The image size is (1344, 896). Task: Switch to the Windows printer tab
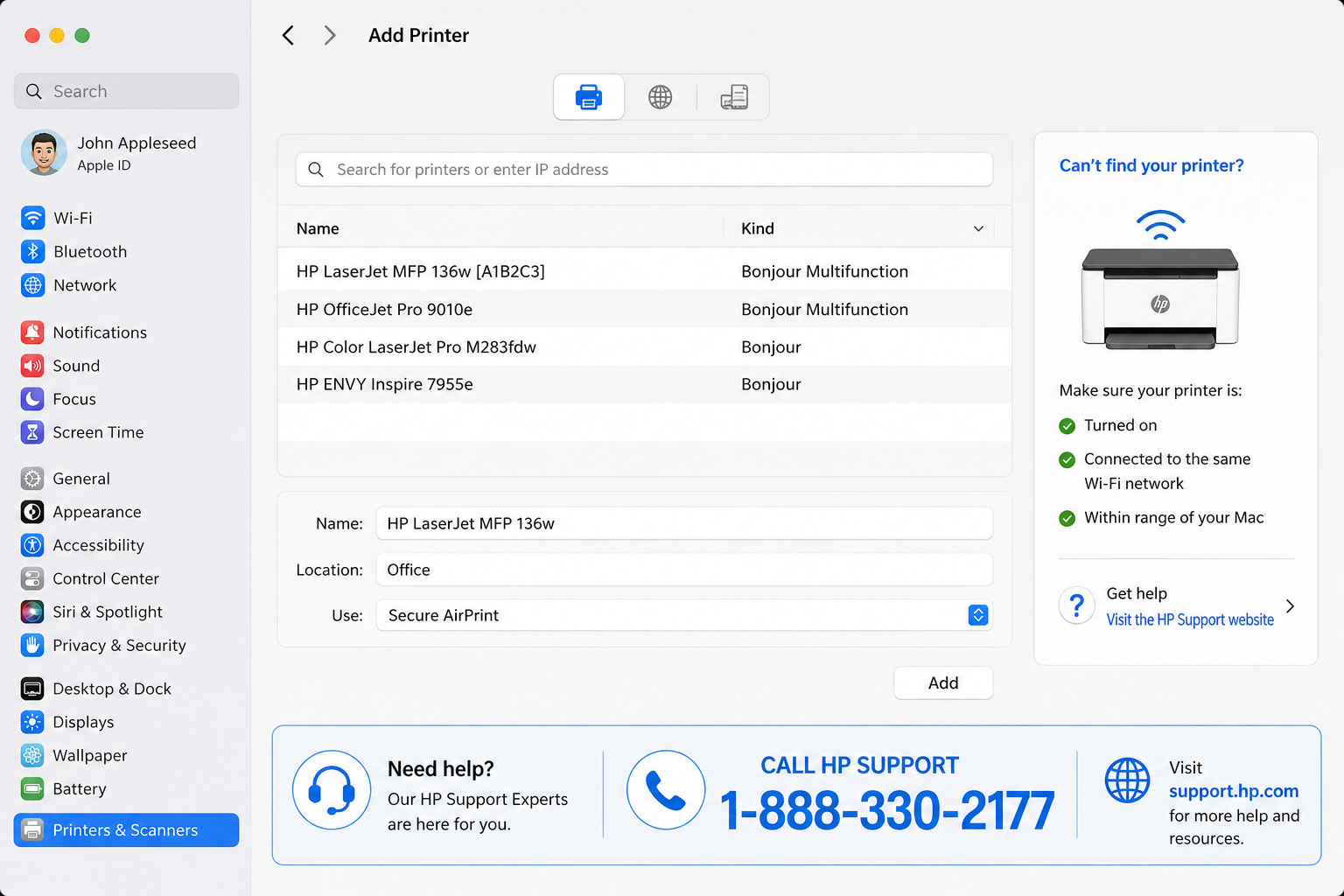click(734, 97)
